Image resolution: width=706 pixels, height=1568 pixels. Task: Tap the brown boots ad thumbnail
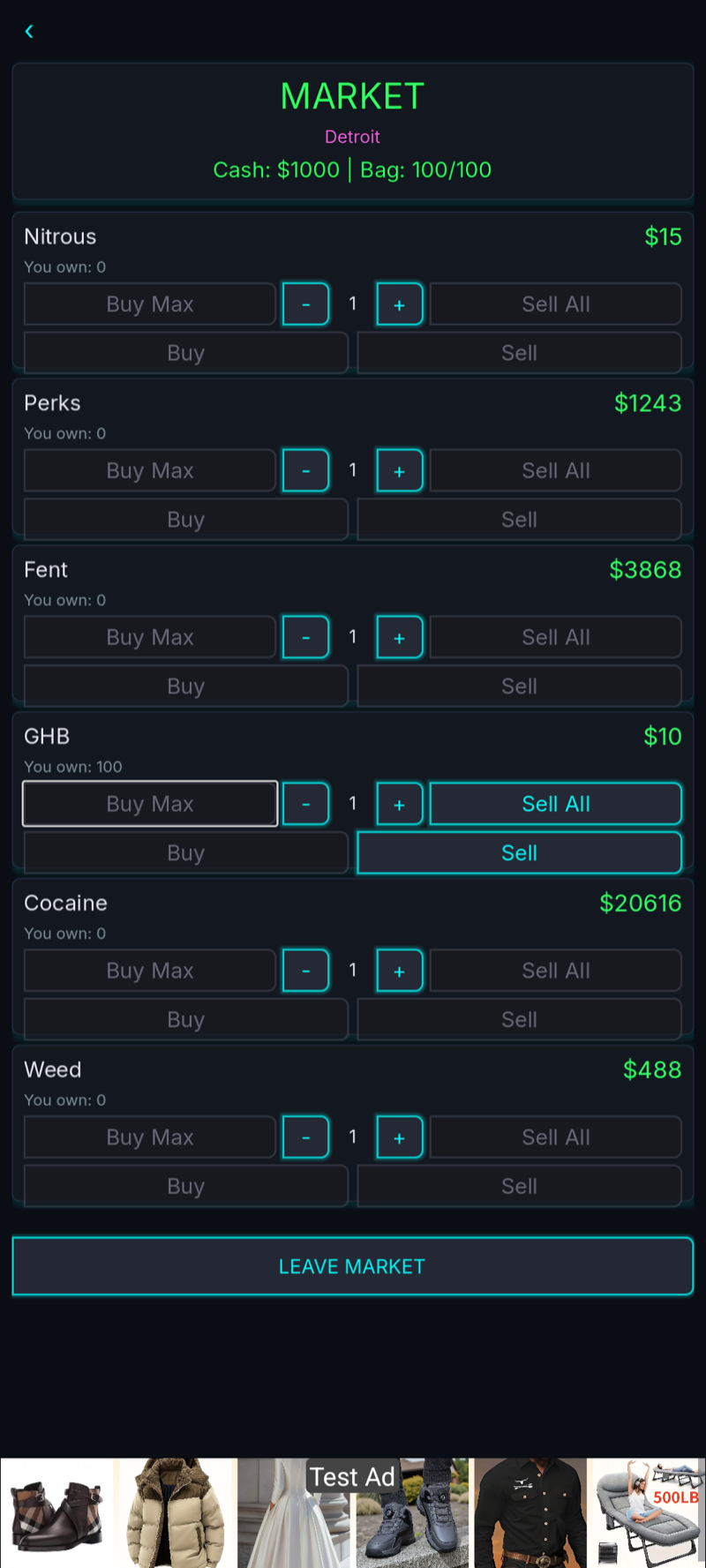[56, 1514]
